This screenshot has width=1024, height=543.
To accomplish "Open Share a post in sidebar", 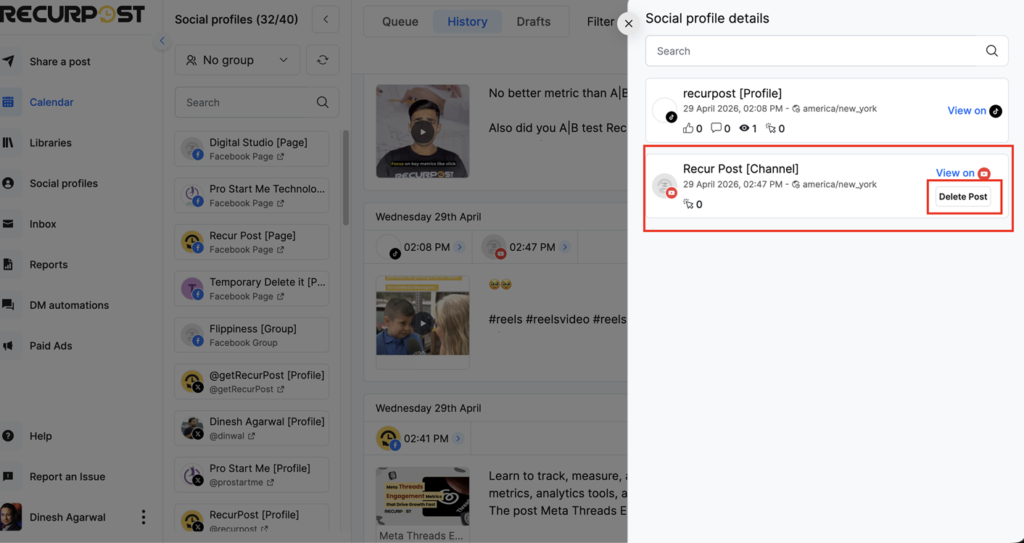I will click(60, 61).
